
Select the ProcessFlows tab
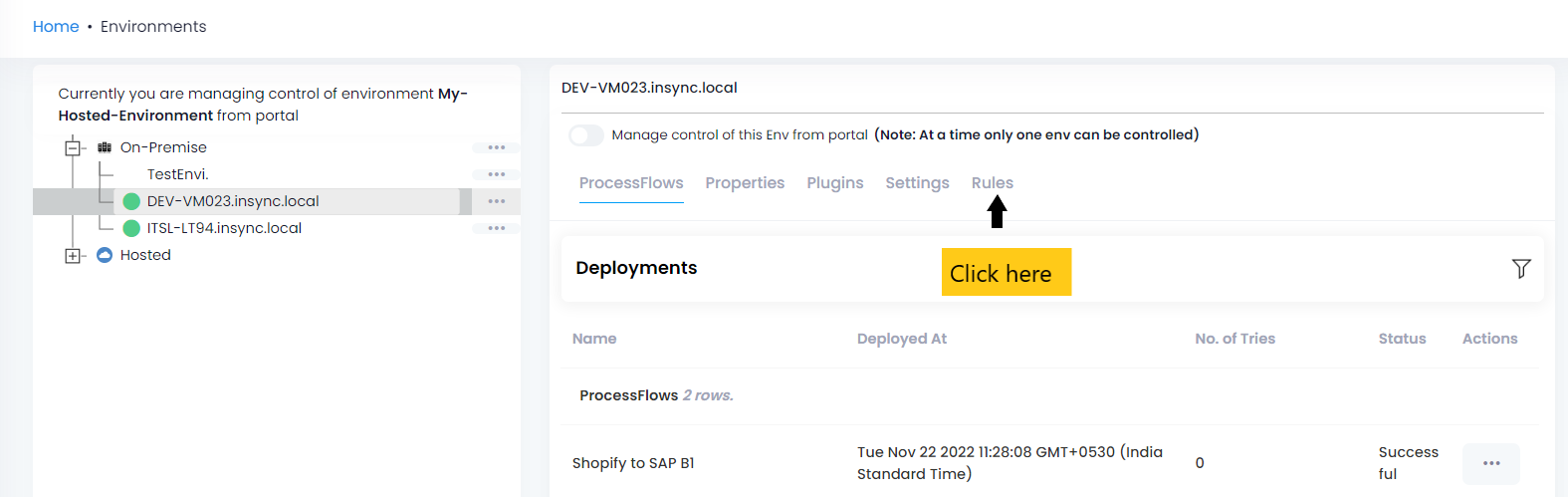631,183
